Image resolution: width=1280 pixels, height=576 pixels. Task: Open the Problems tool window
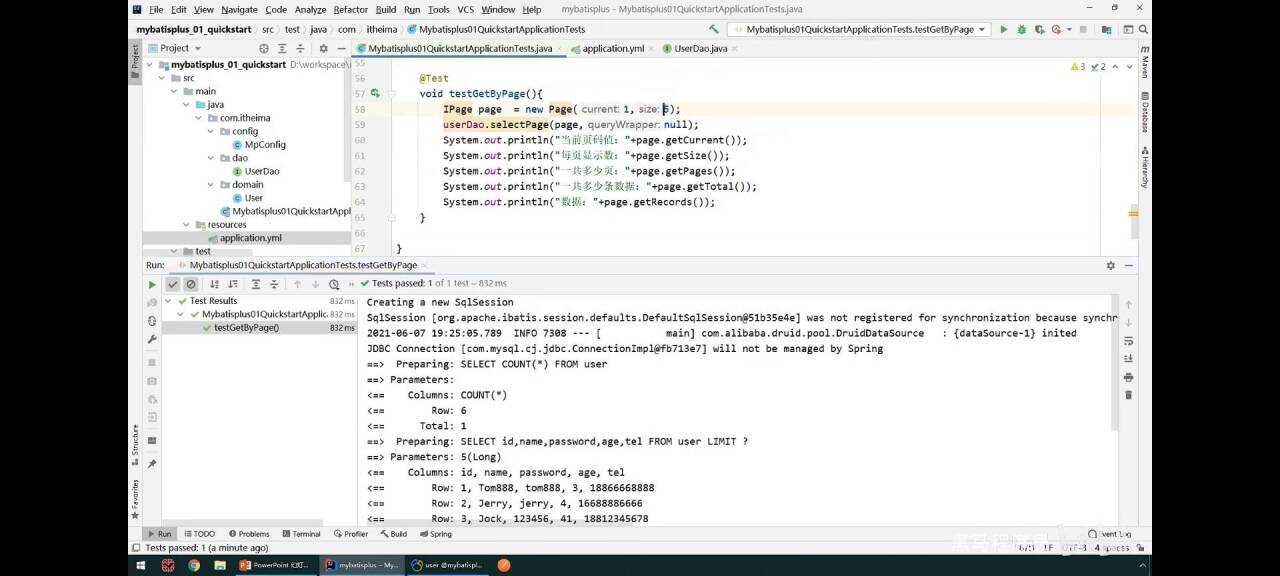pos(249,534)
